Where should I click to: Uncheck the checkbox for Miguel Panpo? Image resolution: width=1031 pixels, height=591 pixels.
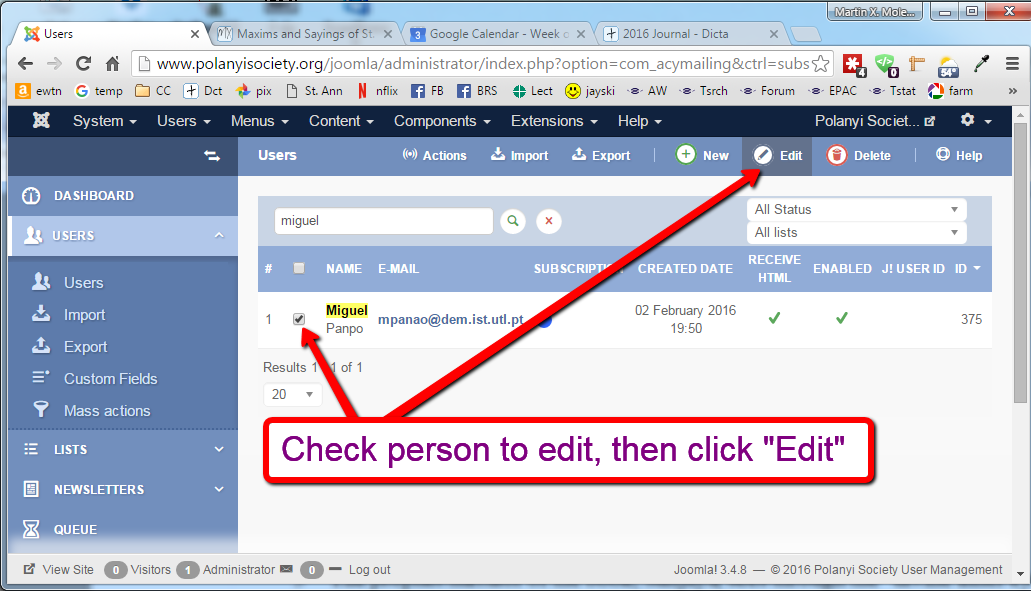tap(299, 319)
